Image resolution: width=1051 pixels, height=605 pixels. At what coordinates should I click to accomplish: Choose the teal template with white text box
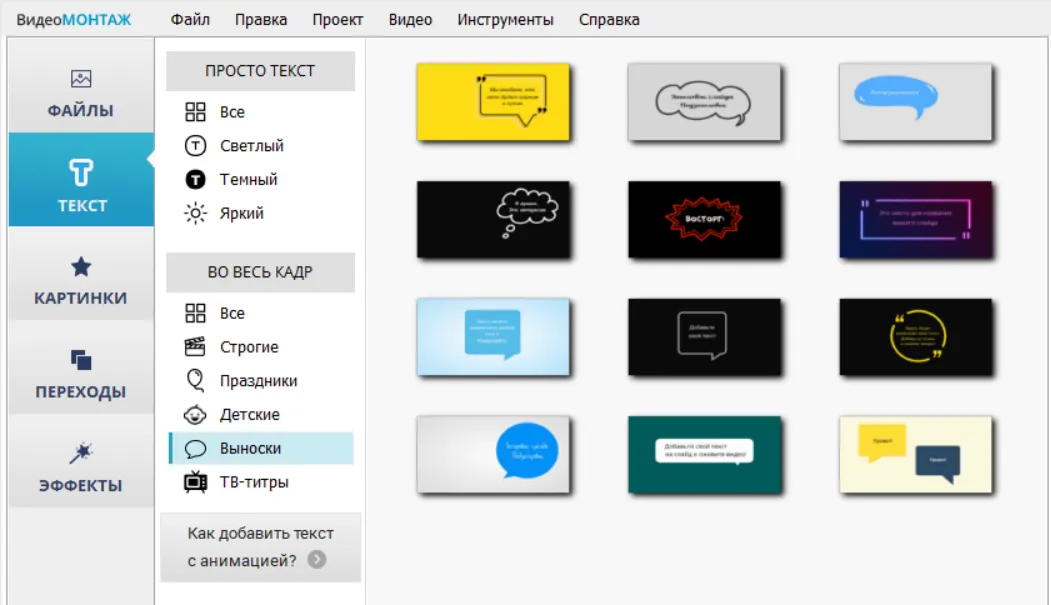click(704, 455)
